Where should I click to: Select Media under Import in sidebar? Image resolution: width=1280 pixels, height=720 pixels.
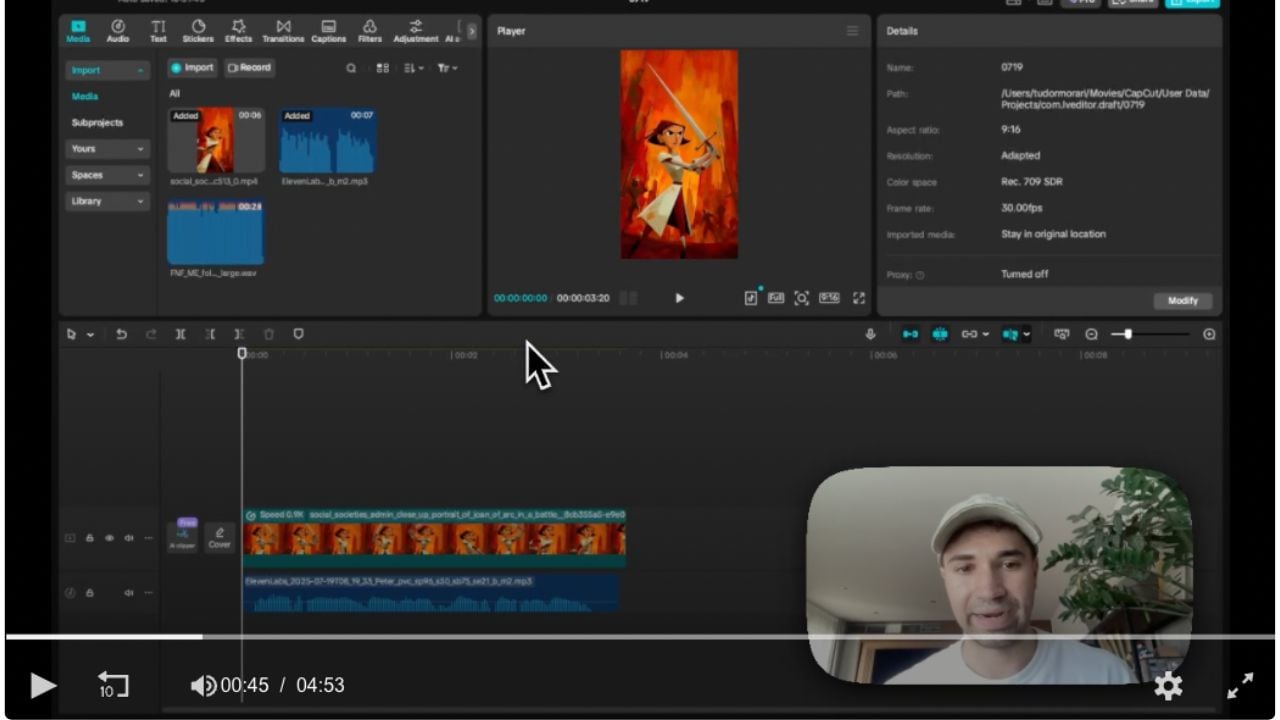point(84,97)
